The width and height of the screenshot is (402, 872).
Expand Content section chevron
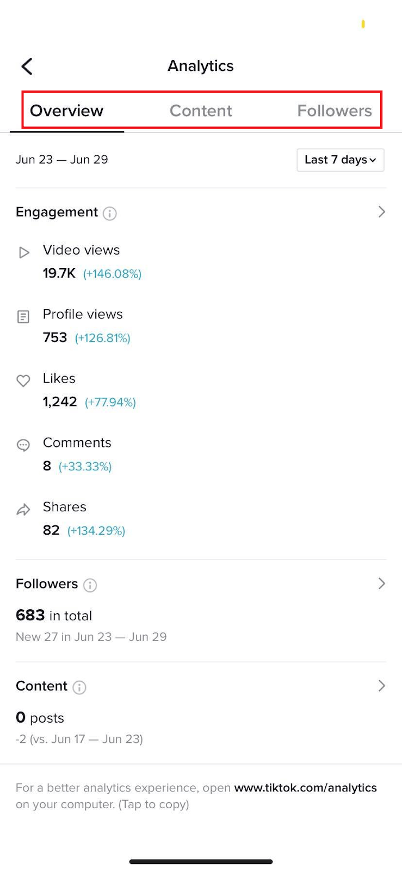[x=381, y=686]
